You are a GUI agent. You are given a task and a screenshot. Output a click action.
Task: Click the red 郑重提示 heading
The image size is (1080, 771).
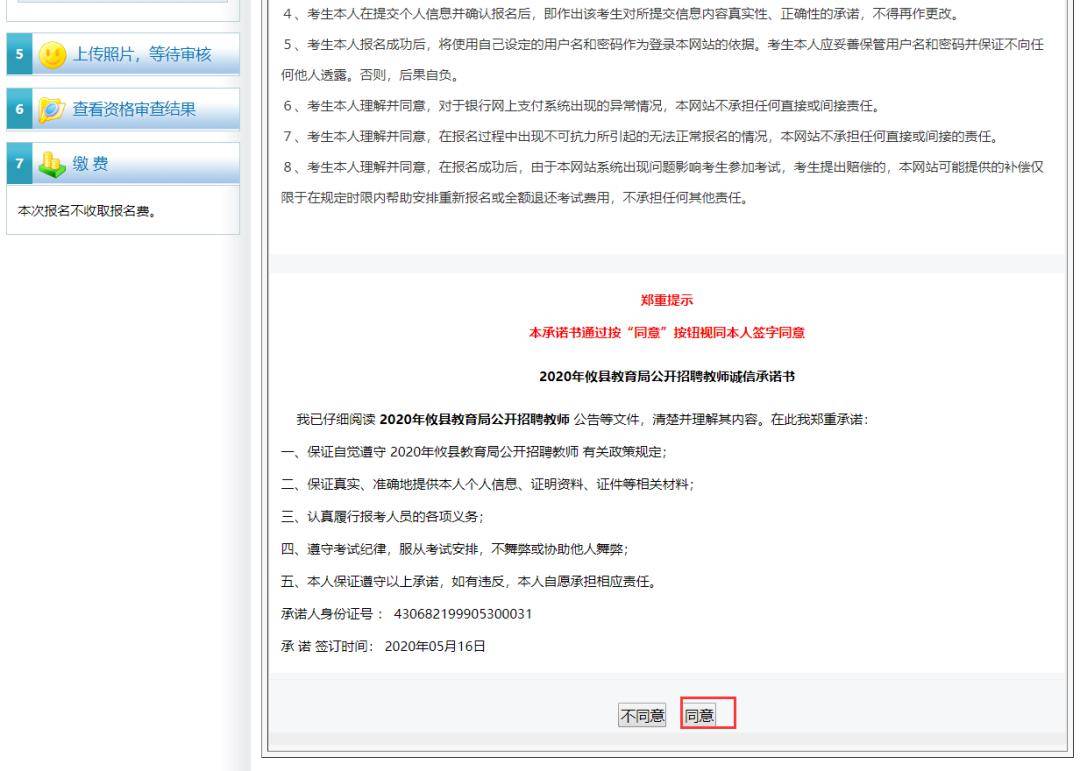coord(667,300)
